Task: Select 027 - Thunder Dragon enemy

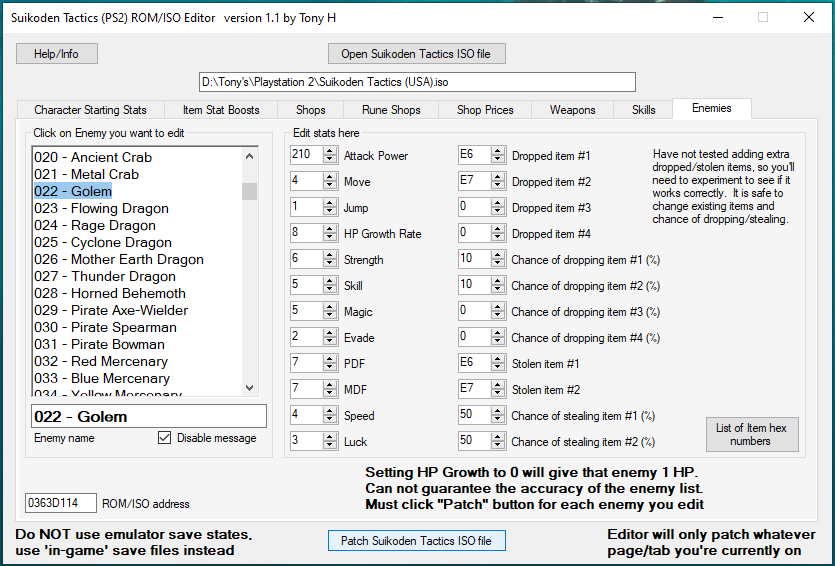Action: (136, 277)
